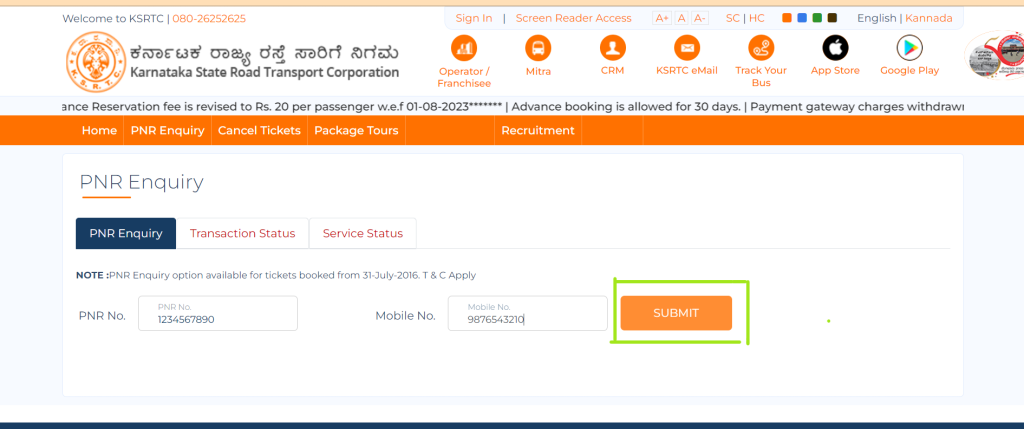This screenshot has height=429, width=1024.
Task: Open the Package Tours menu item
Action: (356, 131)
